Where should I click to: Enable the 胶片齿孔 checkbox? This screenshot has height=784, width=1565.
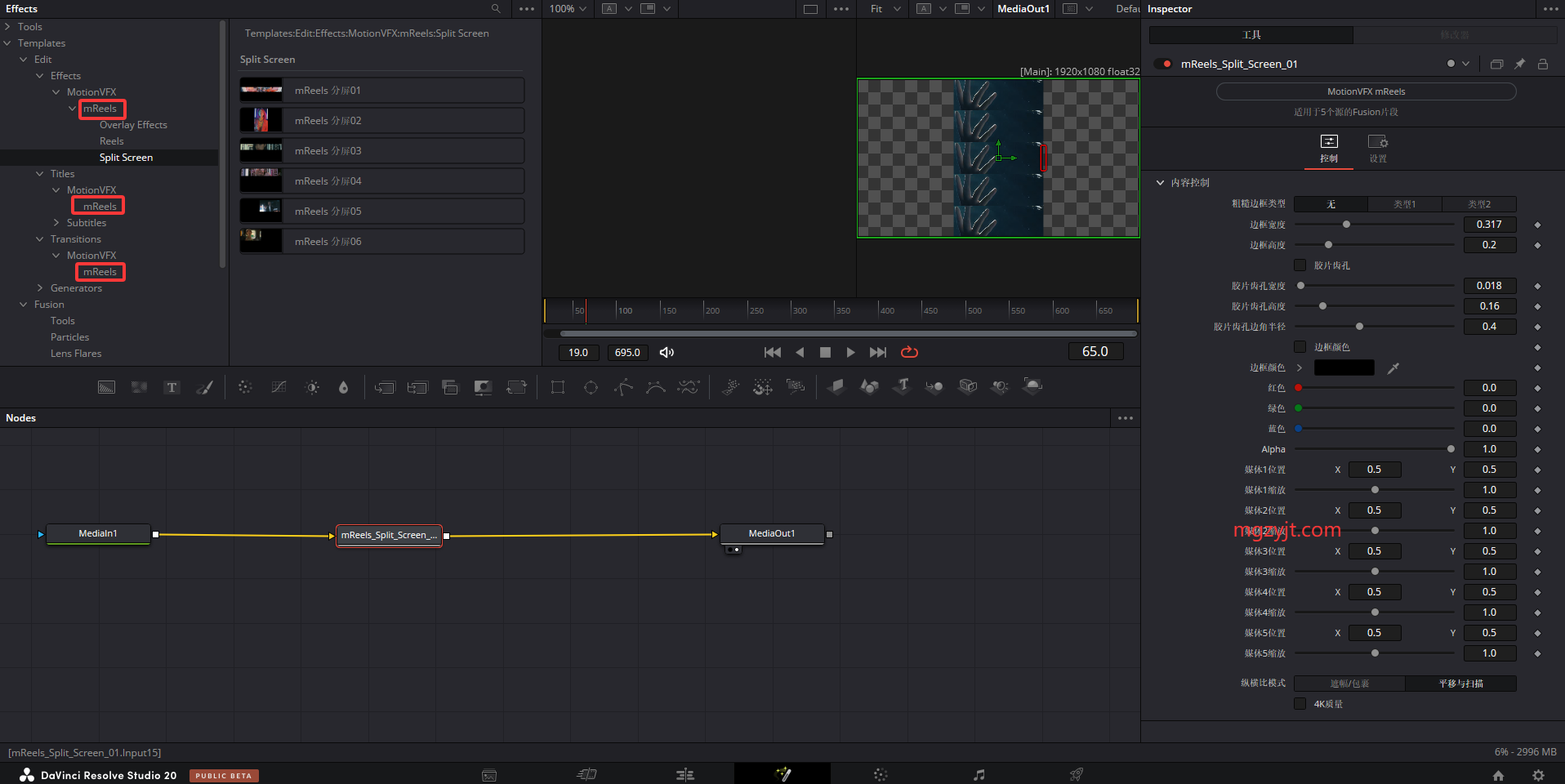(x=1300, y=265)
